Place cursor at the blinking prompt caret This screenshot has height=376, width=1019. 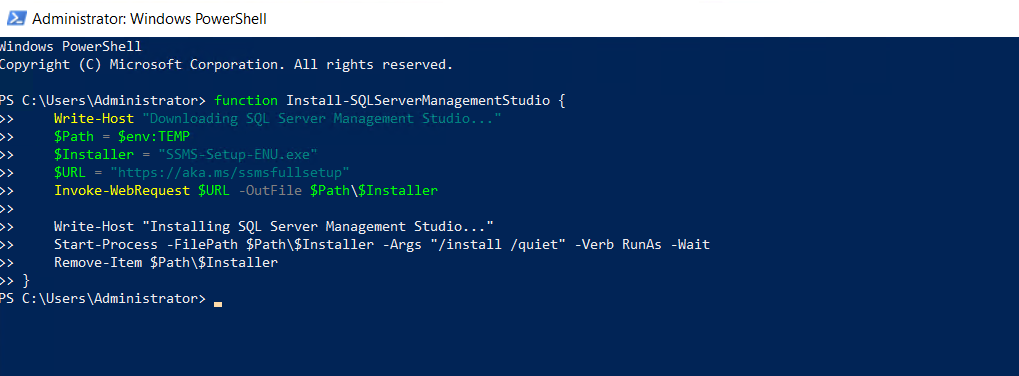[x=218, y=303]
